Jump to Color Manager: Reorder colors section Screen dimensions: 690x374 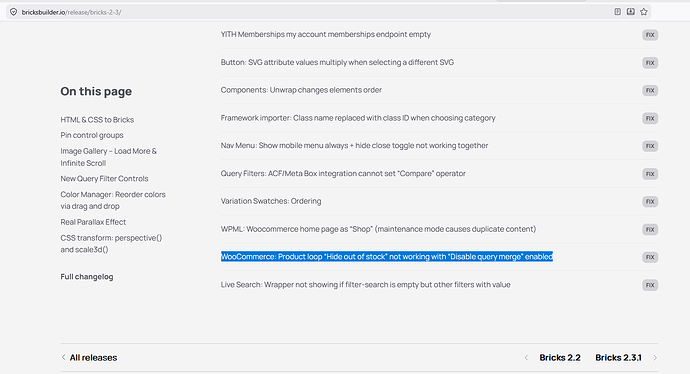point(113,200)
